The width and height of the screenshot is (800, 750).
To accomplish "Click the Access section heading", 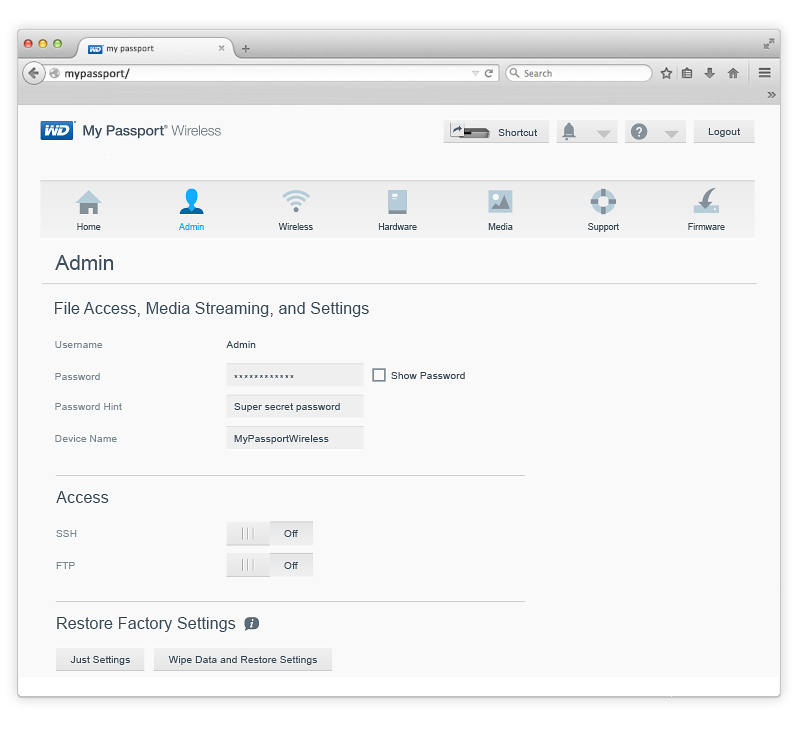I will (82, 497).
